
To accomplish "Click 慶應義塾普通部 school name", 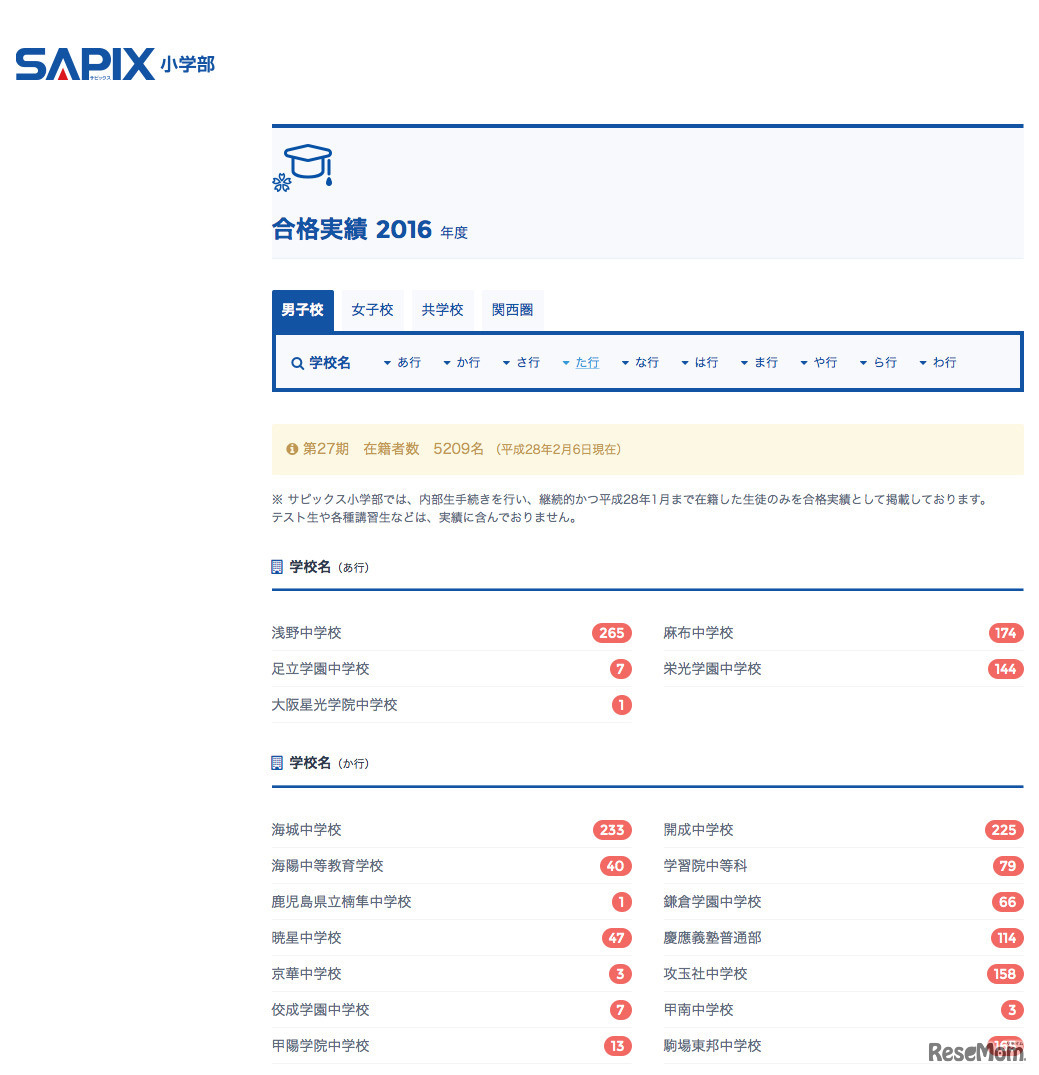I will (713, 938).
